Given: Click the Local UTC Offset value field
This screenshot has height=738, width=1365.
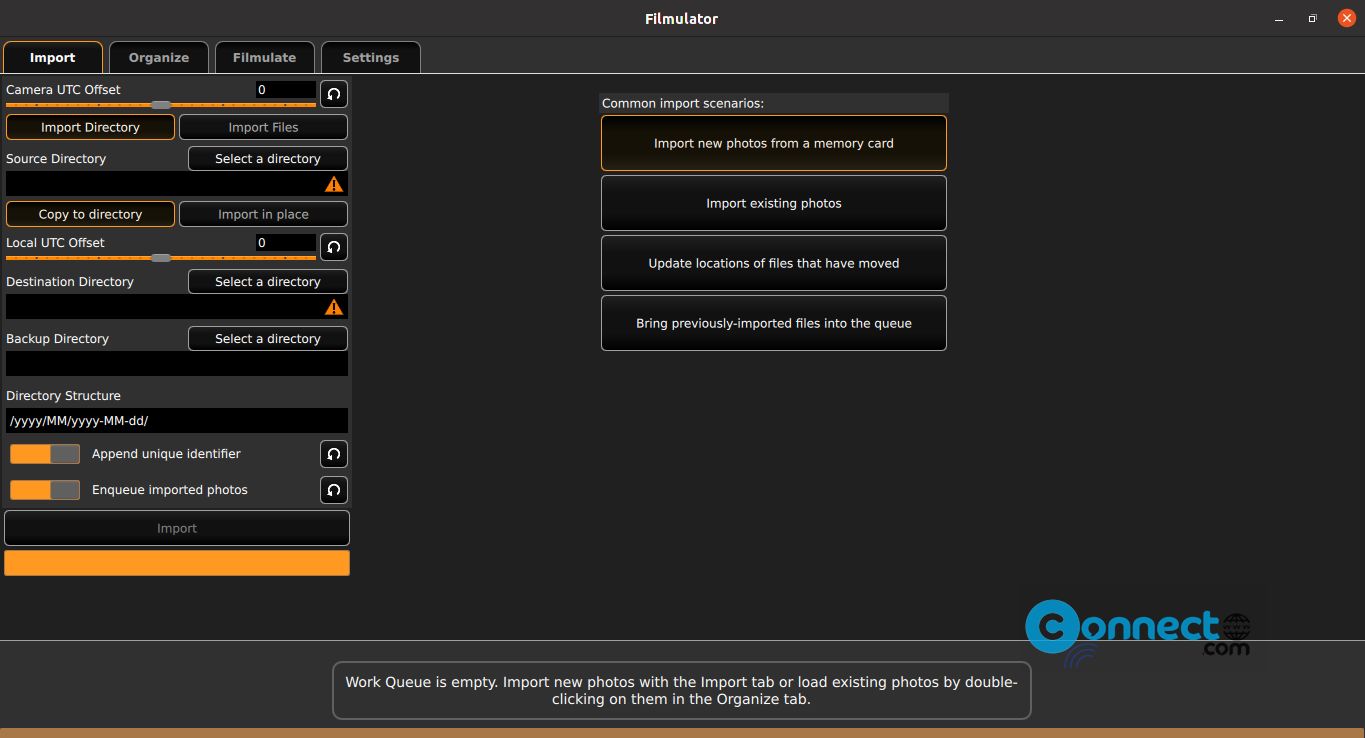Looking at the screenshot, I should tap(286, 243).
